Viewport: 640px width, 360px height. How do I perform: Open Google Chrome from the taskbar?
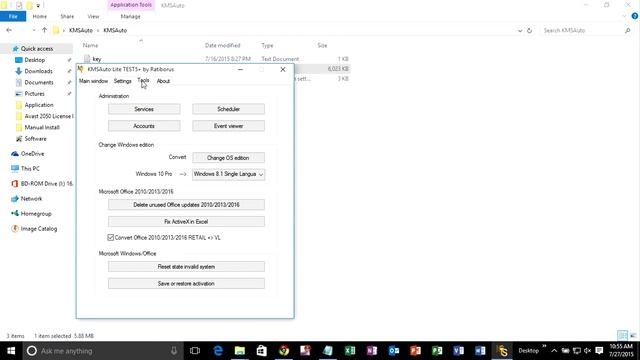pyautogui.click(x=284, y=351)
